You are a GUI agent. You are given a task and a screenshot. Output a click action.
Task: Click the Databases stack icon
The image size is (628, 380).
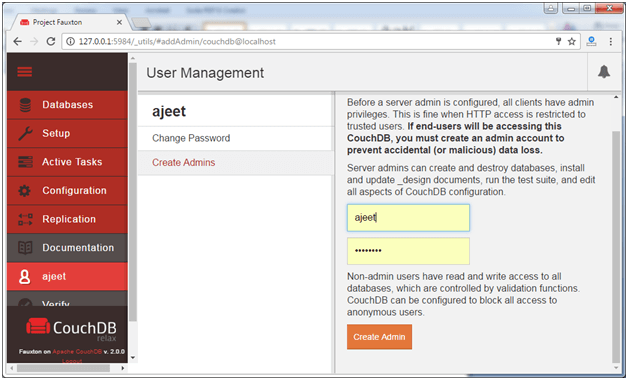(x=25, y=105)
